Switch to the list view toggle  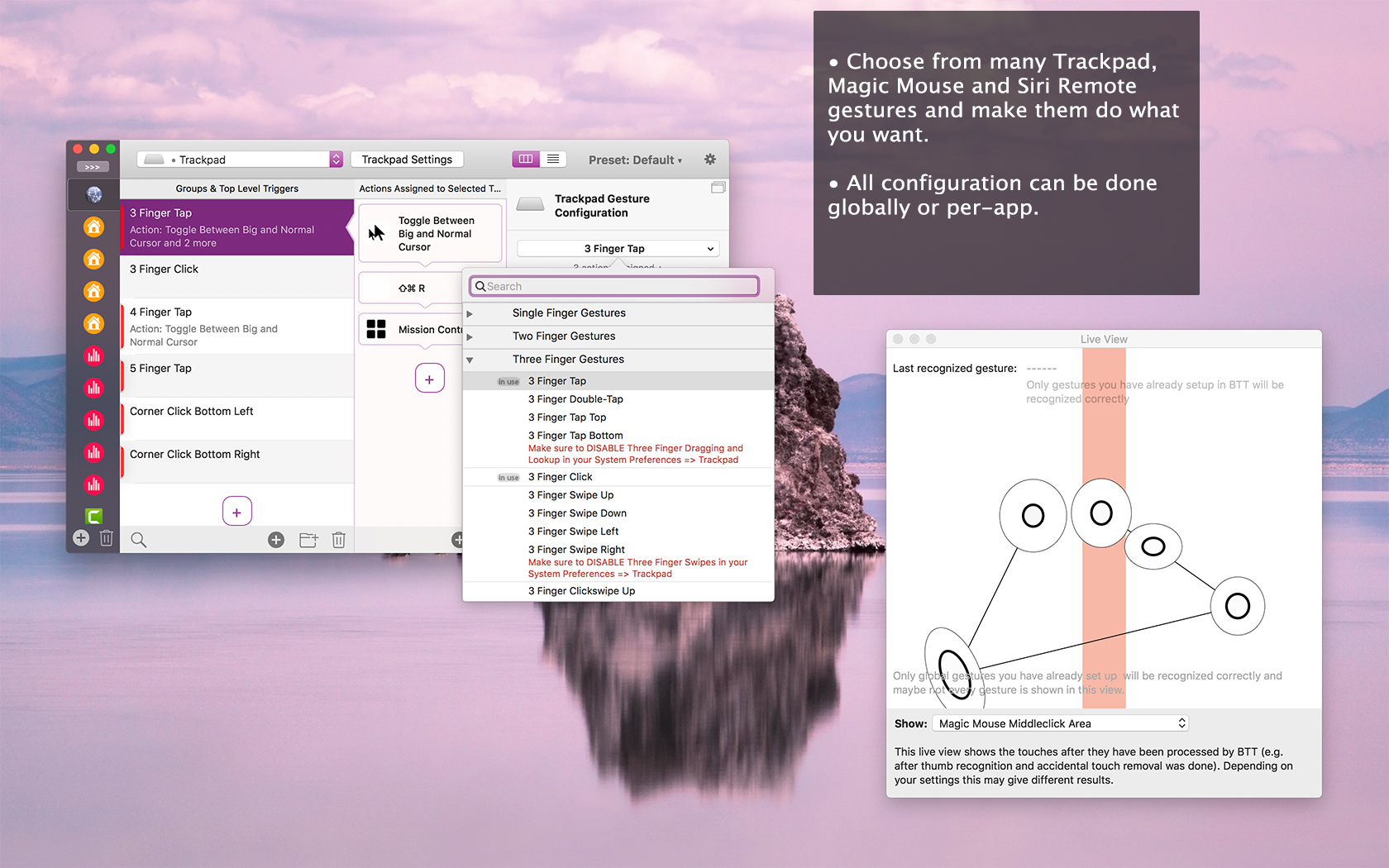[x=553, y=160]
